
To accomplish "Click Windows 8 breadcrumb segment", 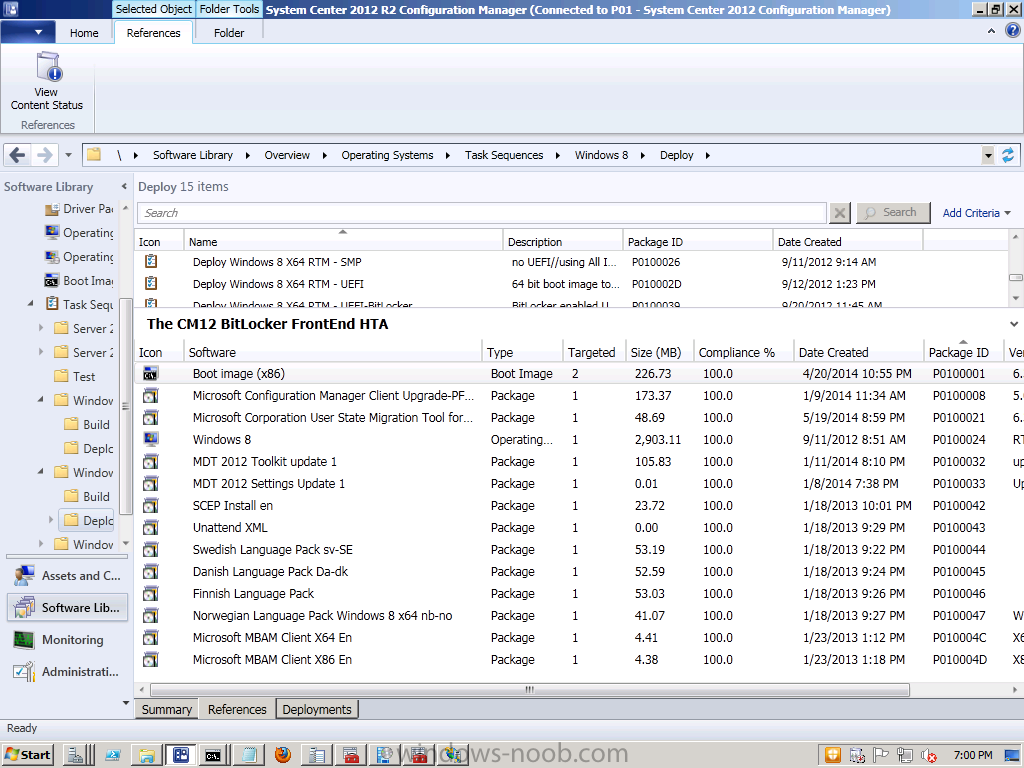I will [x=601, y=155].
